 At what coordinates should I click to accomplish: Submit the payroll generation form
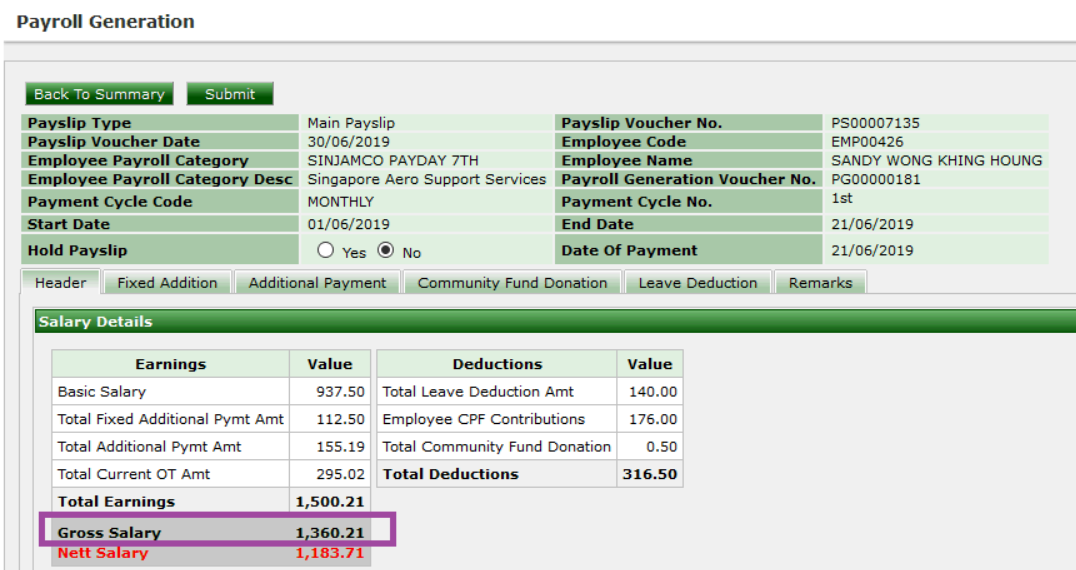230,94
